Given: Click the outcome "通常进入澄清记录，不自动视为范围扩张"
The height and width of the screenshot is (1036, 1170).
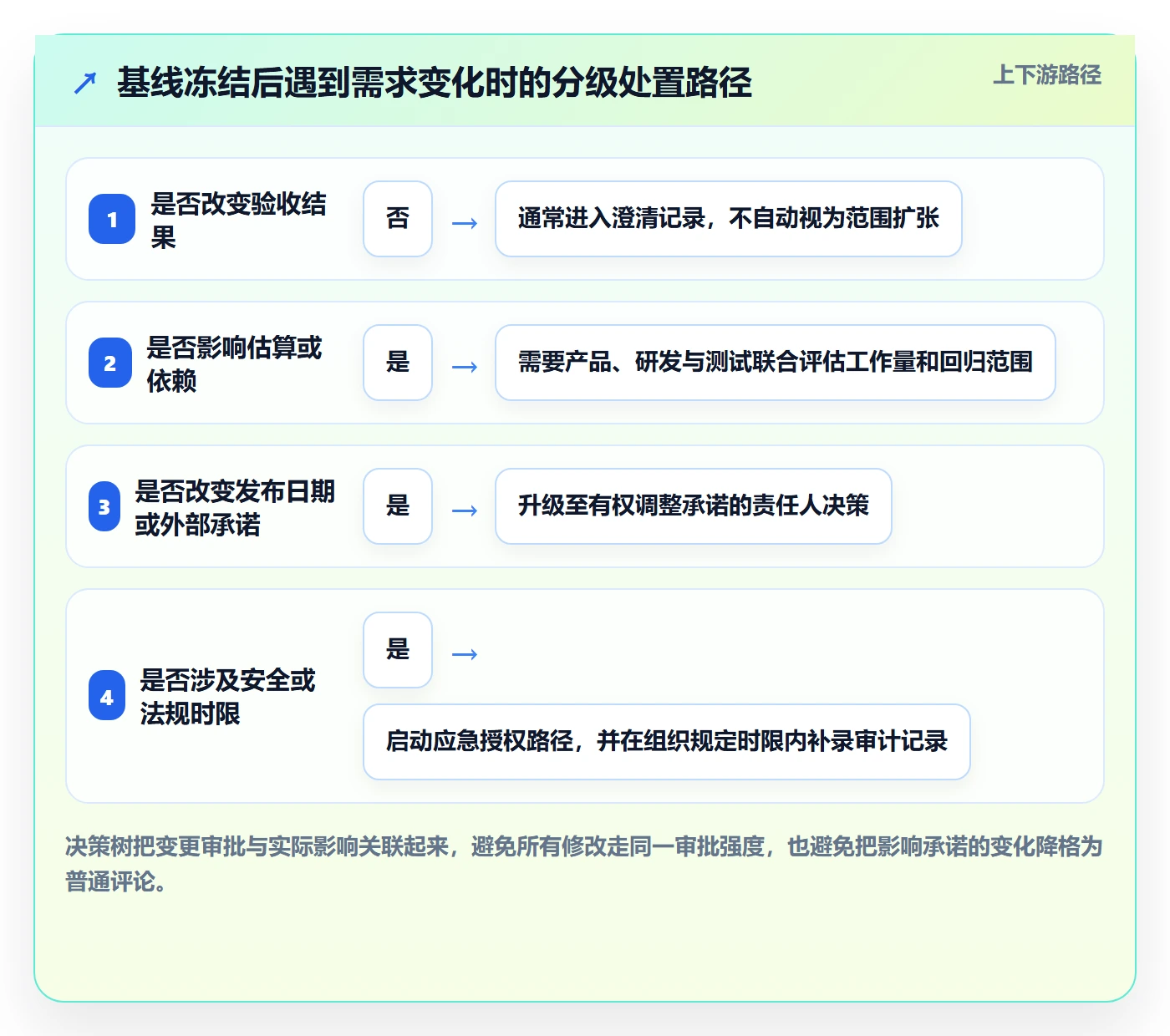Looking at the screenshot, I should 729,219.
